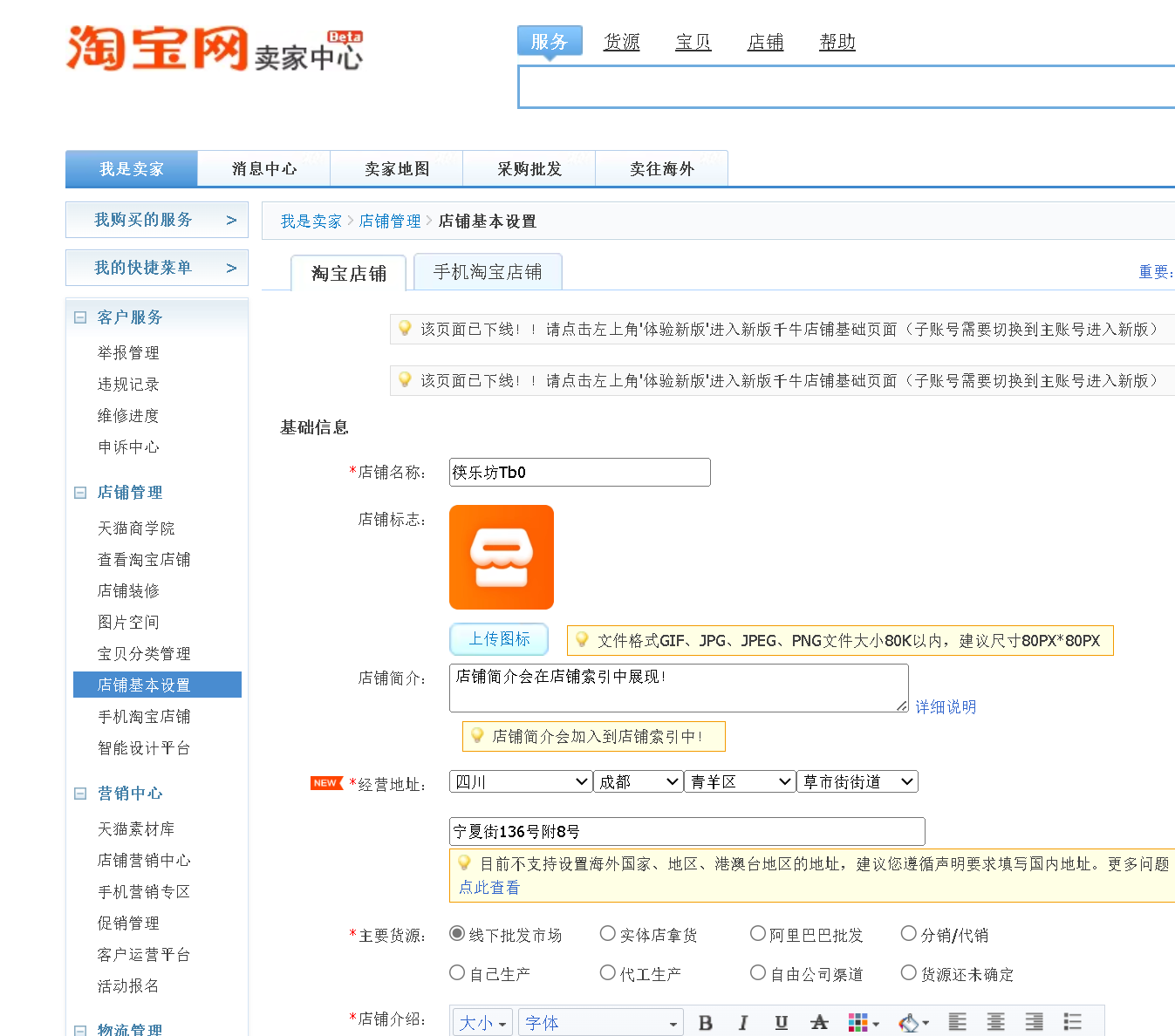Open the province dropdown showing 四川
This screenshot has width=1175, height=1036.
point(521,781)
